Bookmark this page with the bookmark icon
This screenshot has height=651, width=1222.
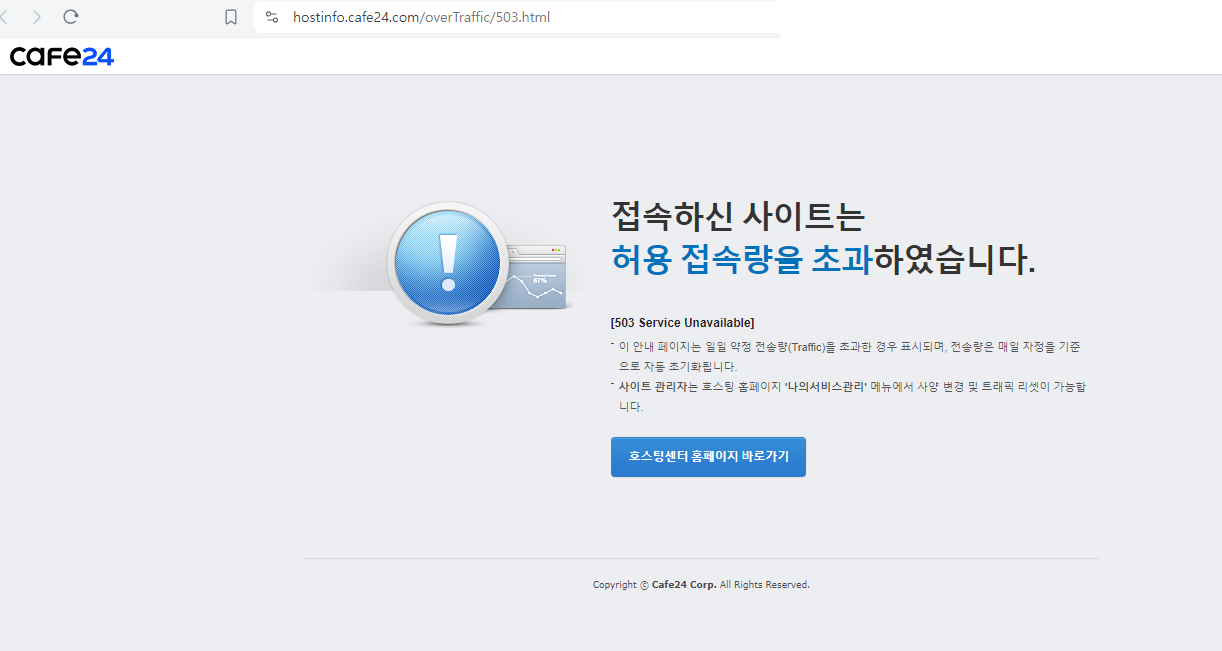coord(231,17)
